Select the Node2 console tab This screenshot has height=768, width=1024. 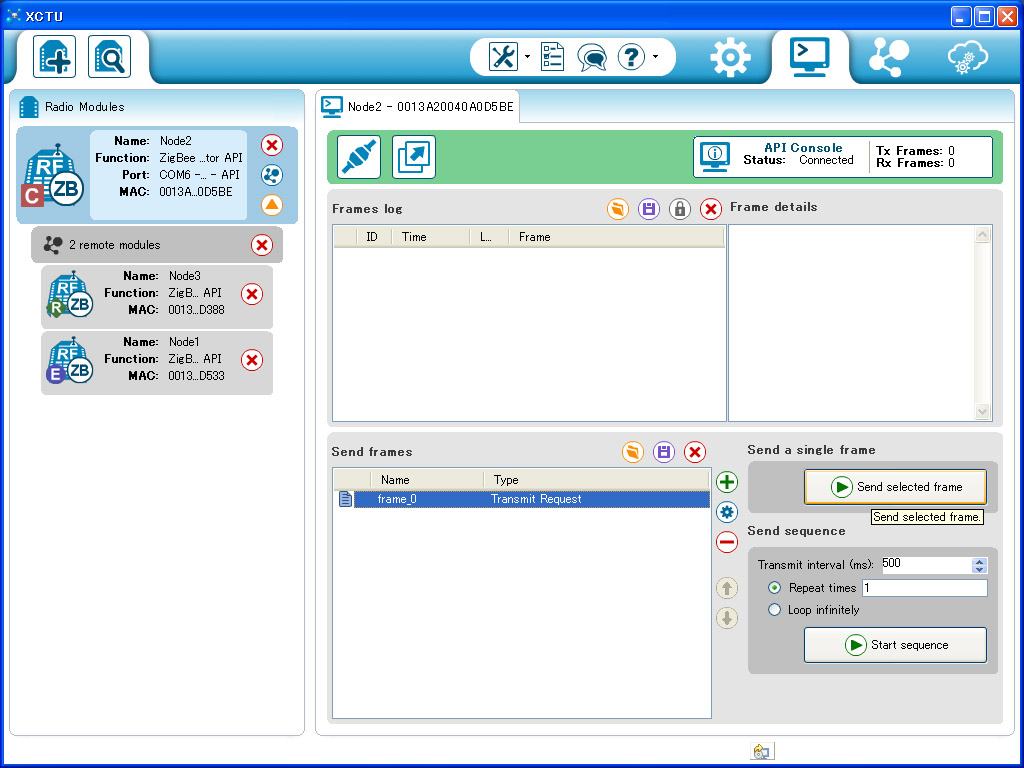418,106
